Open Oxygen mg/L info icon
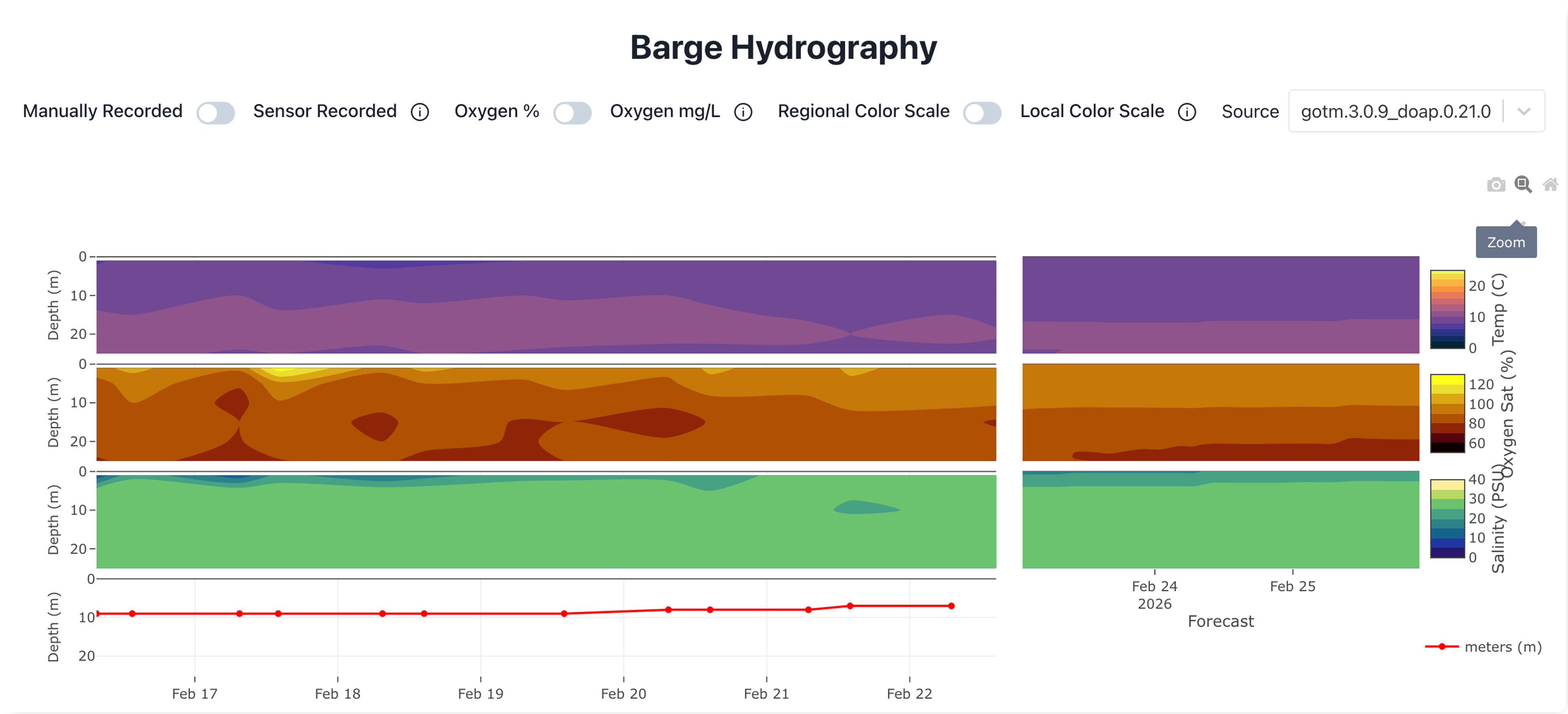The width and height of the screenshot is (1568, 714). tap(743, 112)
